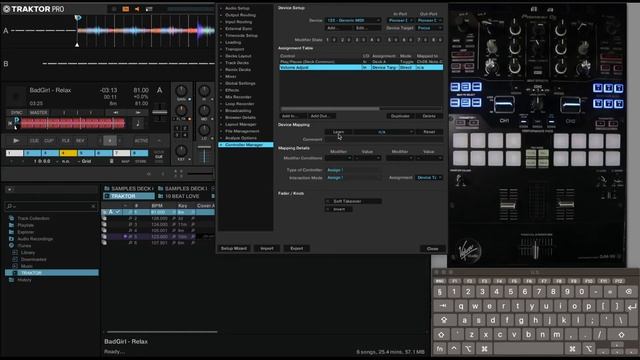Click Export button in preferences
Screen dimensions: 640x360
[297, 248]
